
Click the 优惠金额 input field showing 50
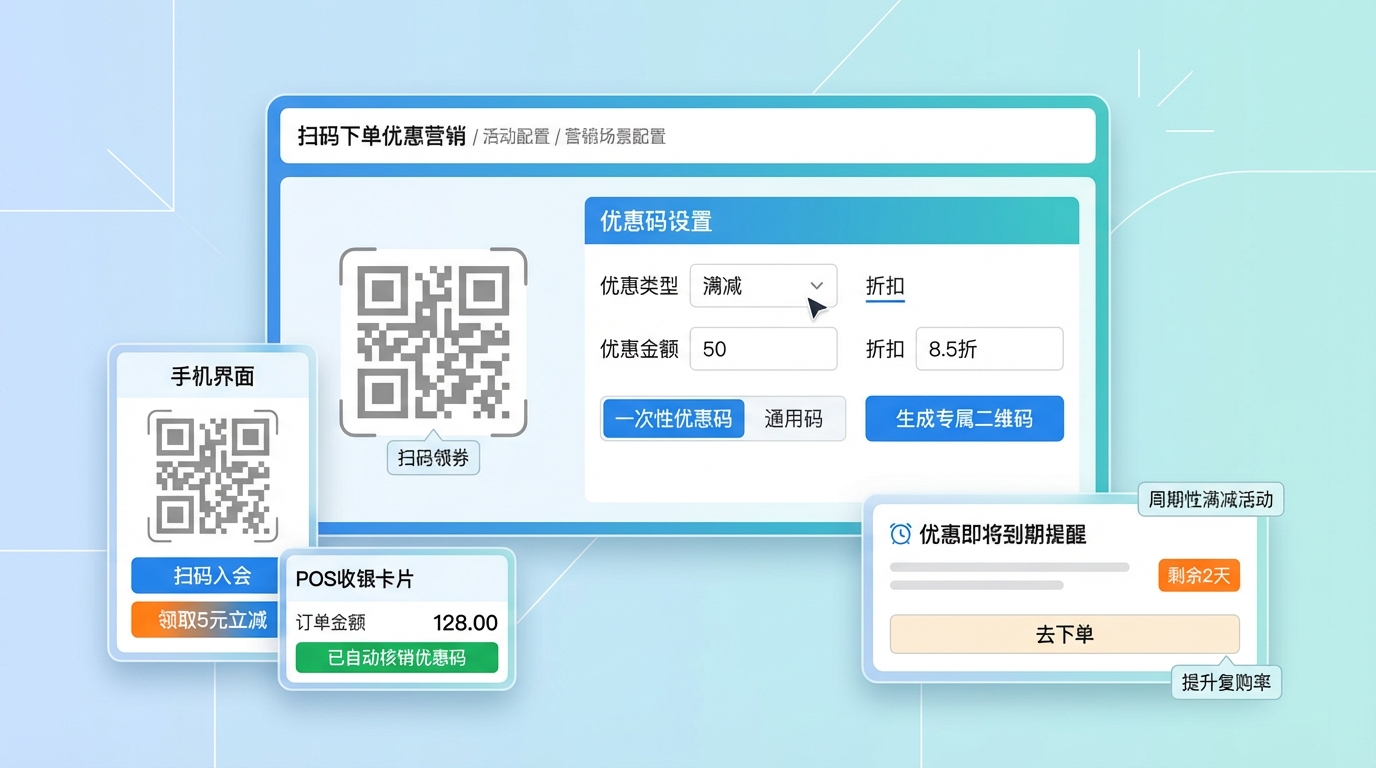click(x=763, y=349)
